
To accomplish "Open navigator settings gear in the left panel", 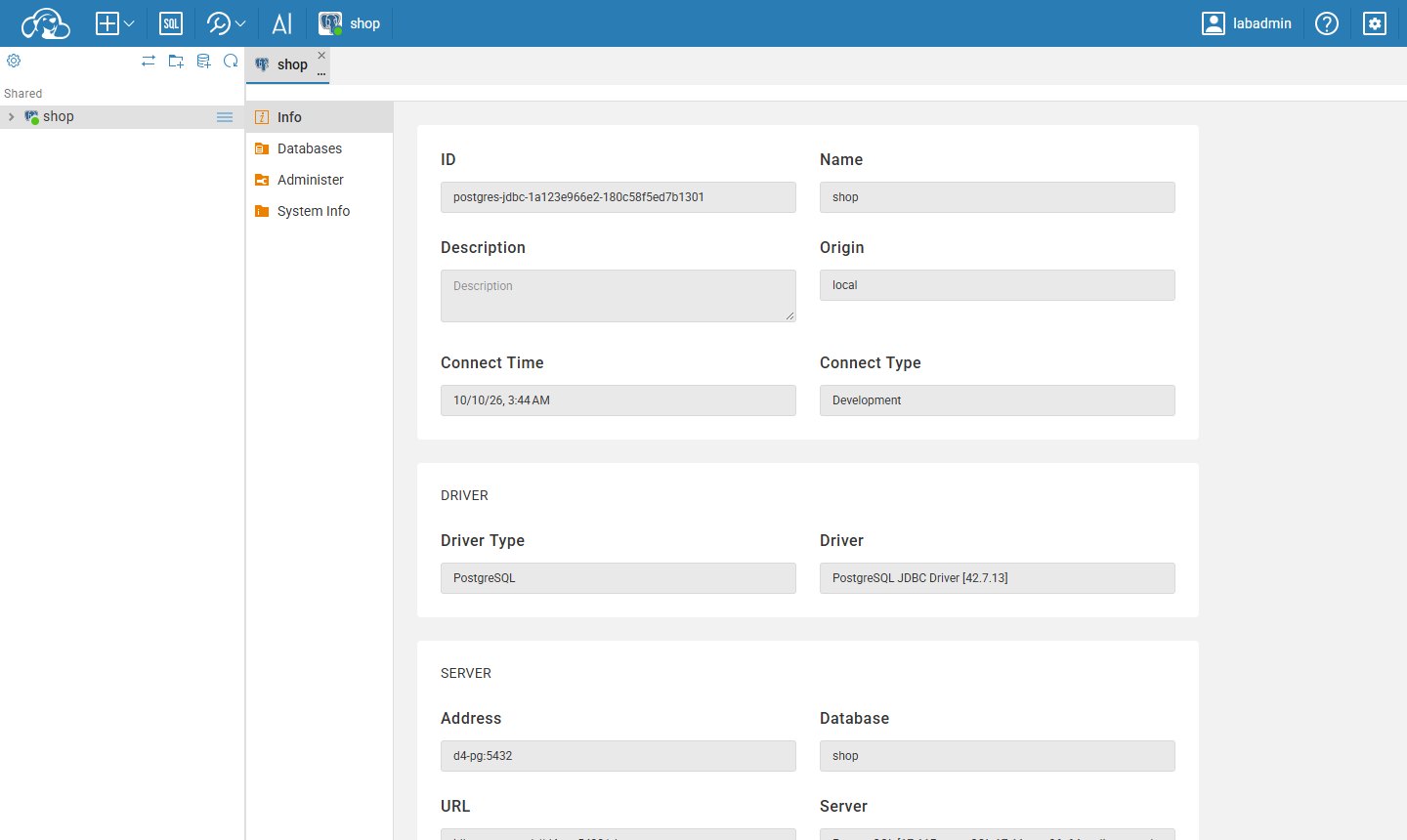I will tap(14, 61).
